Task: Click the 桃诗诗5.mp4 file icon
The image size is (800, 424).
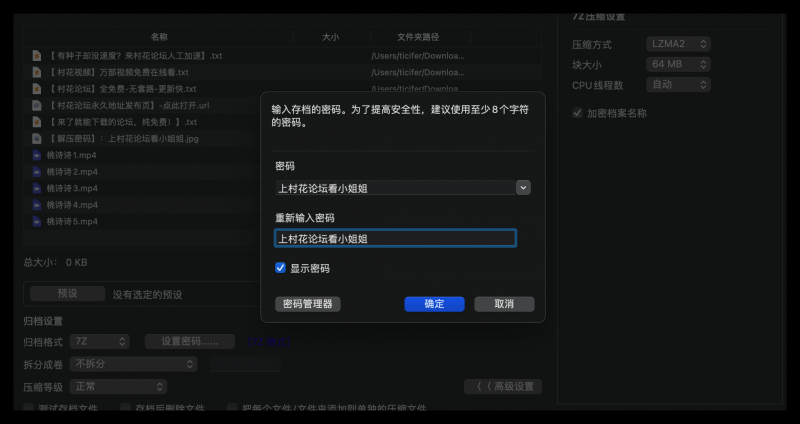Action: coord(37,221)
